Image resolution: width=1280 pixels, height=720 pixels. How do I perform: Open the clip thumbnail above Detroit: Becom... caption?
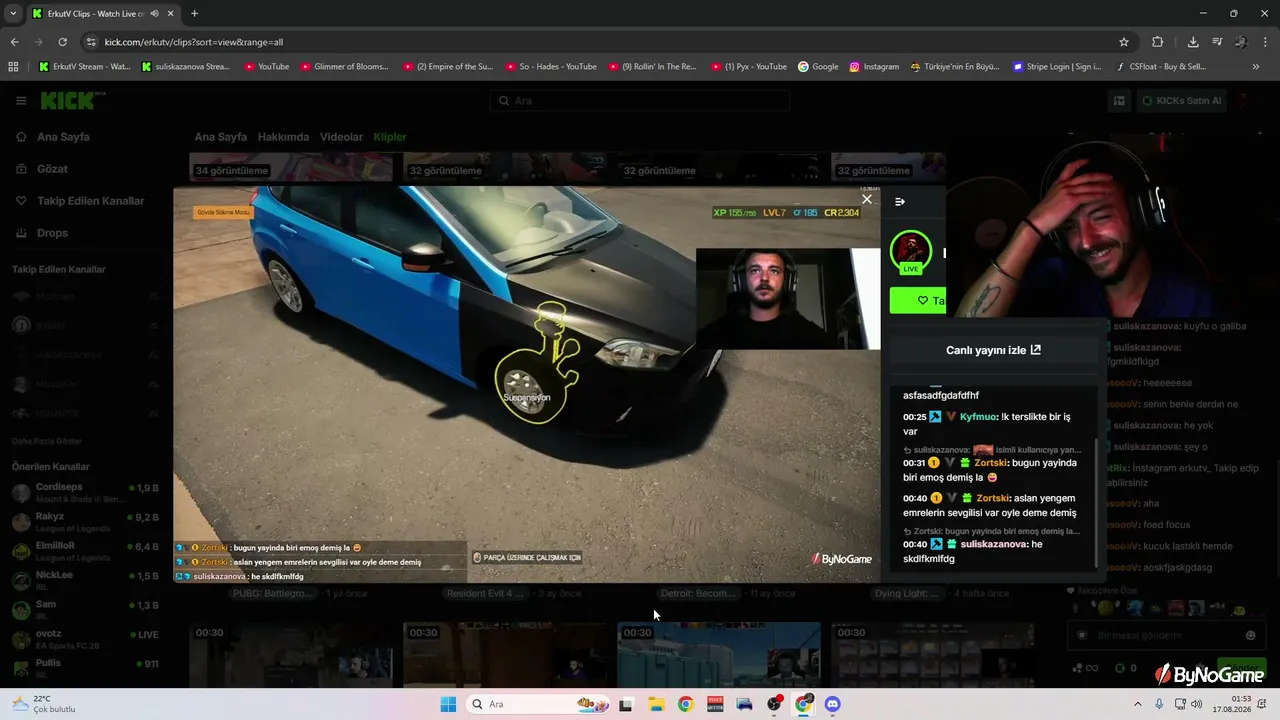[717, 166]
